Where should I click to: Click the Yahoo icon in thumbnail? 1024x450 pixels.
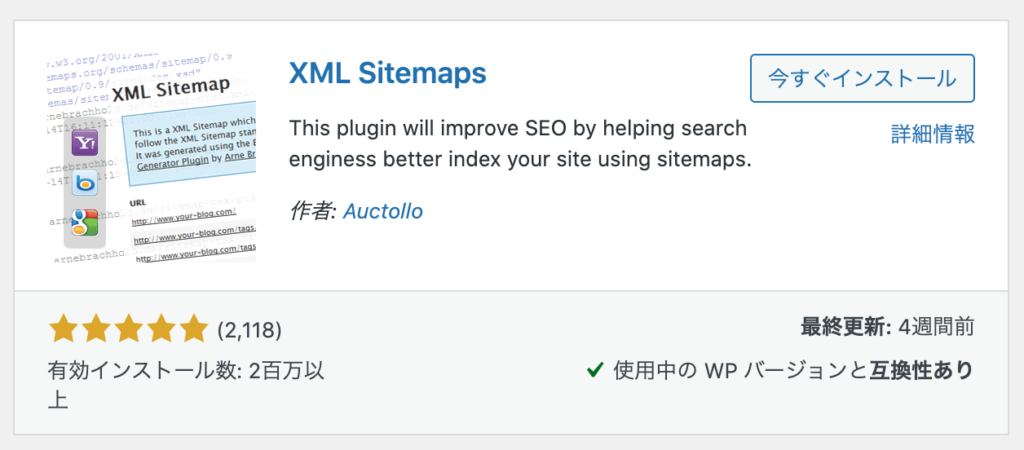point(84,143)
